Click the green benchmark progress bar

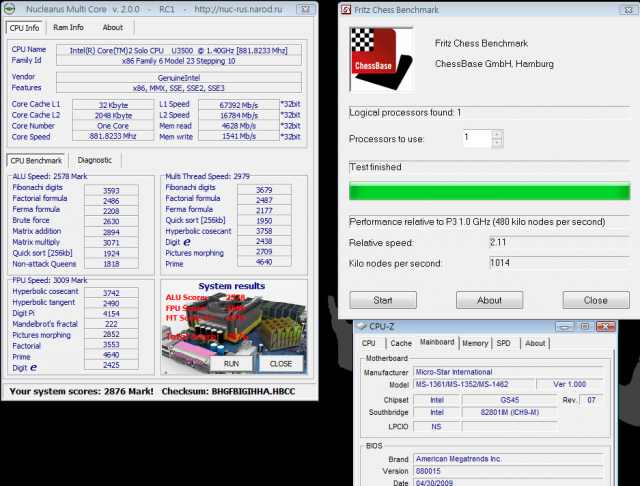pos(489,191)
